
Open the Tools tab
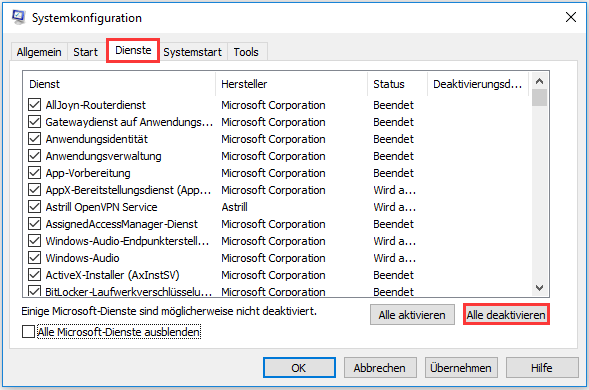coord(246,52)
